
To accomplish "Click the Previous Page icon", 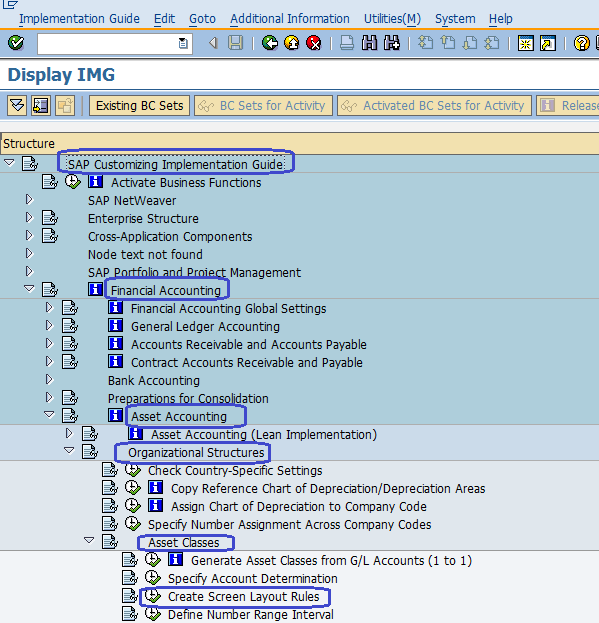I will pyautogui.click(x=448, y=43).
